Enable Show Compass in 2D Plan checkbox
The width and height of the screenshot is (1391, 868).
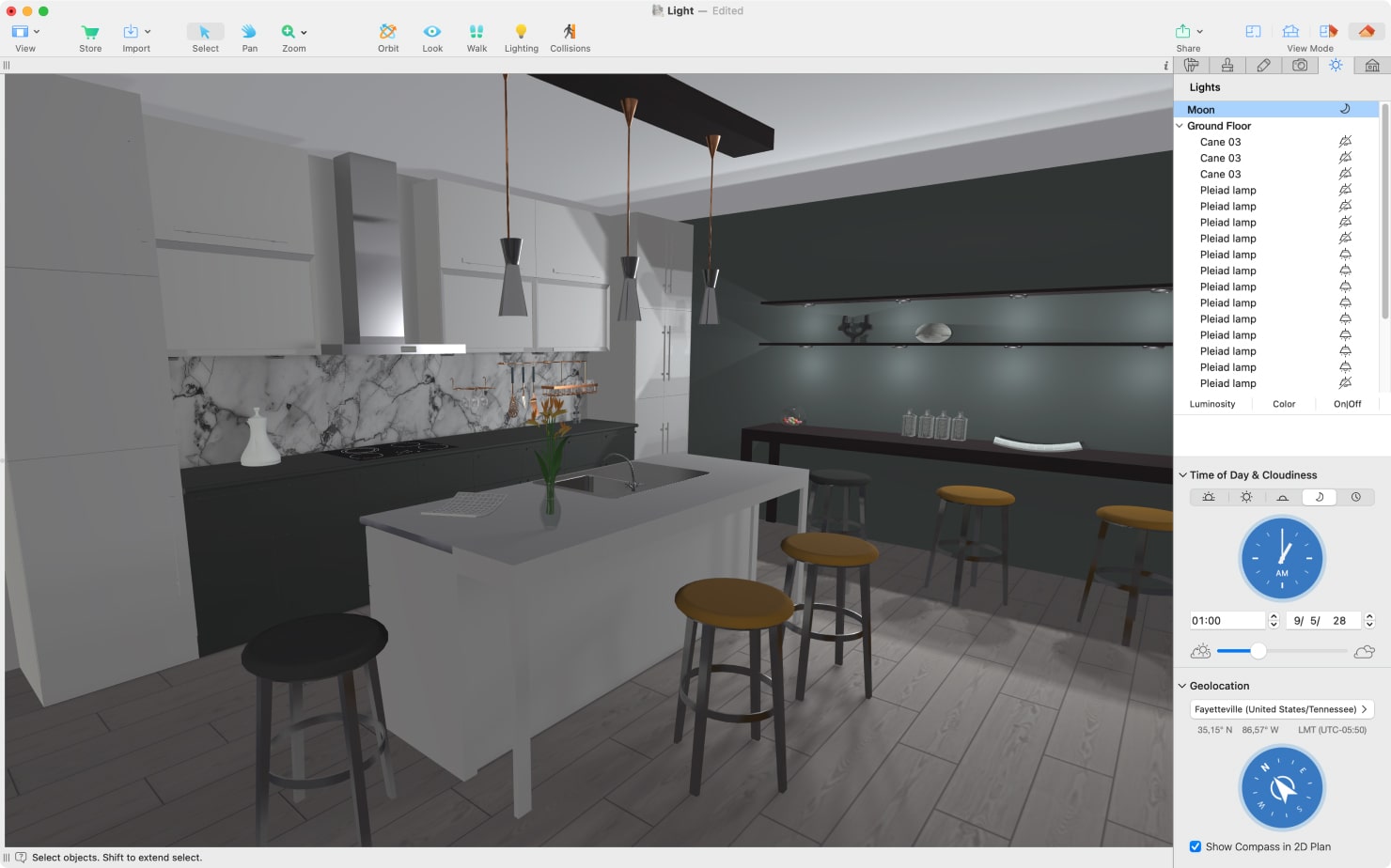(x=1196, y=846)
